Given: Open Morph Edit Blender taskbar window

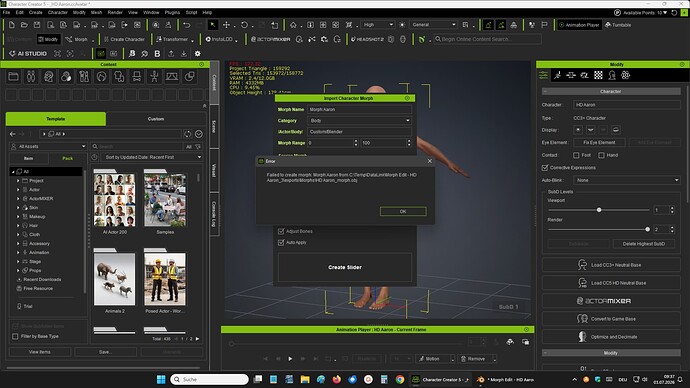Looking at the screenshot, I should (x=506, y=380).
